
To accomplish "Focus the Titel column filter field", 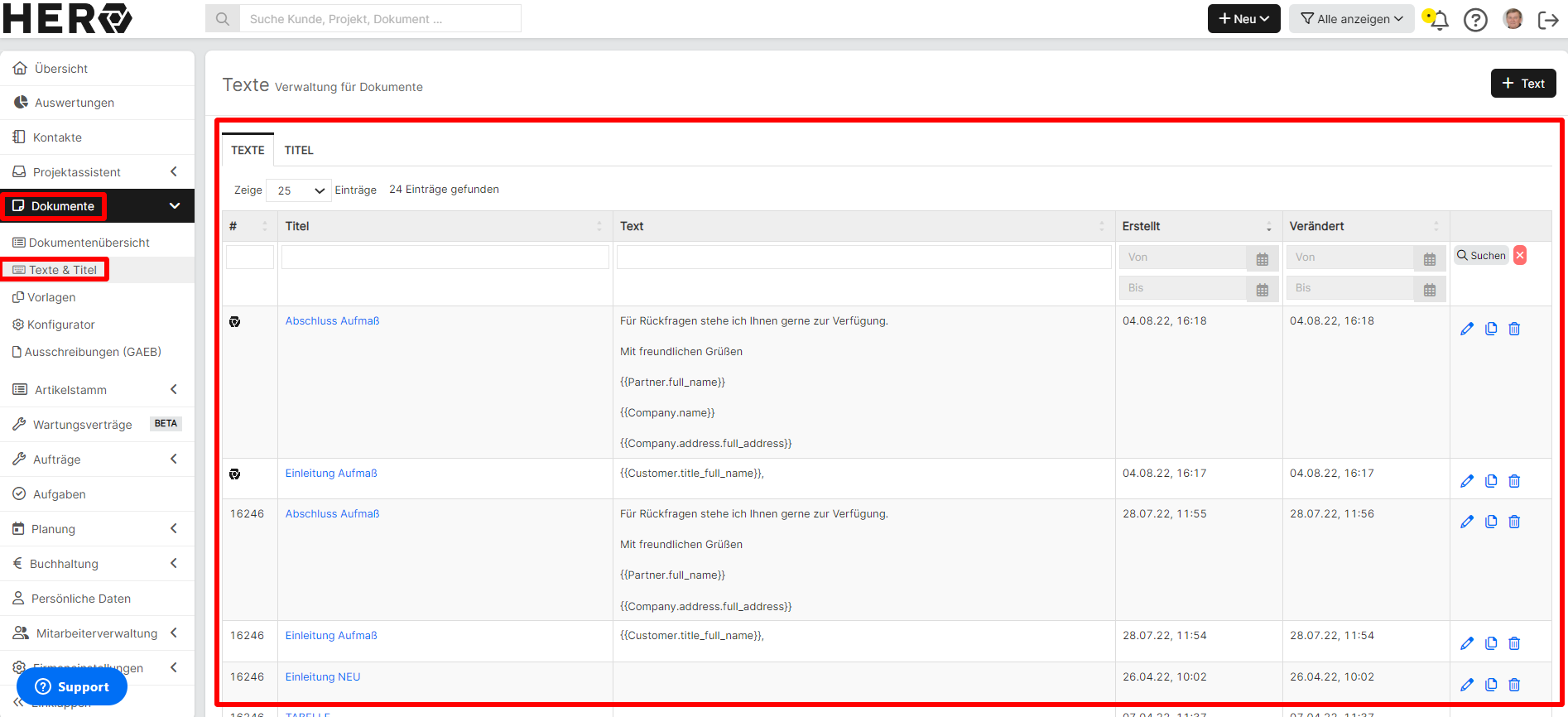I will pos(445,257).
